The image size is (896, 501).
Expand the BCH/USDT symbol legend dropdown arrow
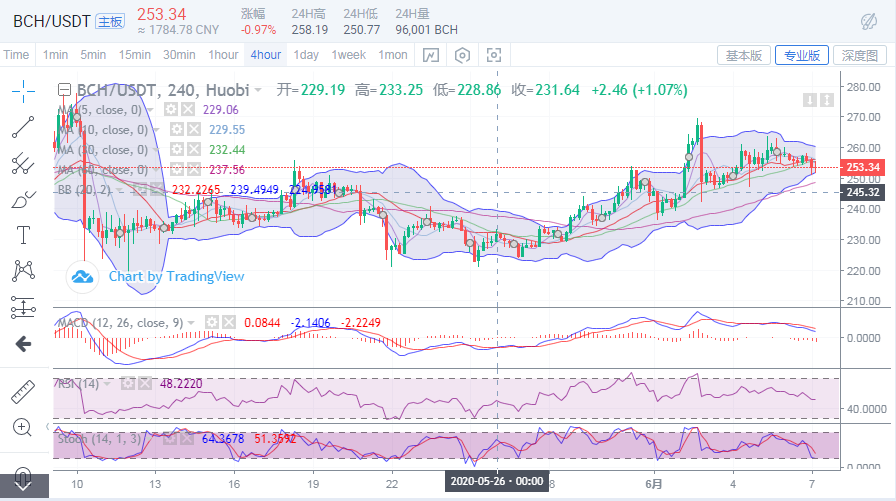[x=258, y=90]
